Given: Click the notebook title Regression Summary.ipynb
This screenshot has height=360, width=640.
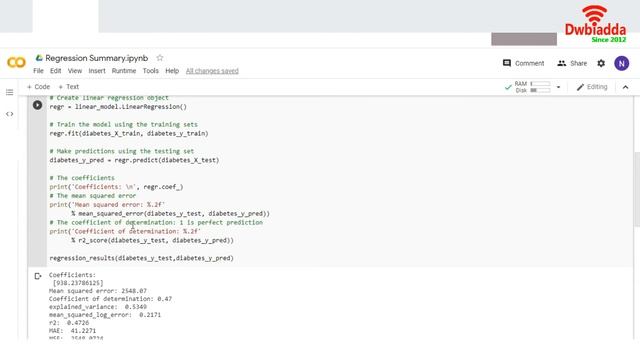Looking at the screenshot, I should (97, 58).
